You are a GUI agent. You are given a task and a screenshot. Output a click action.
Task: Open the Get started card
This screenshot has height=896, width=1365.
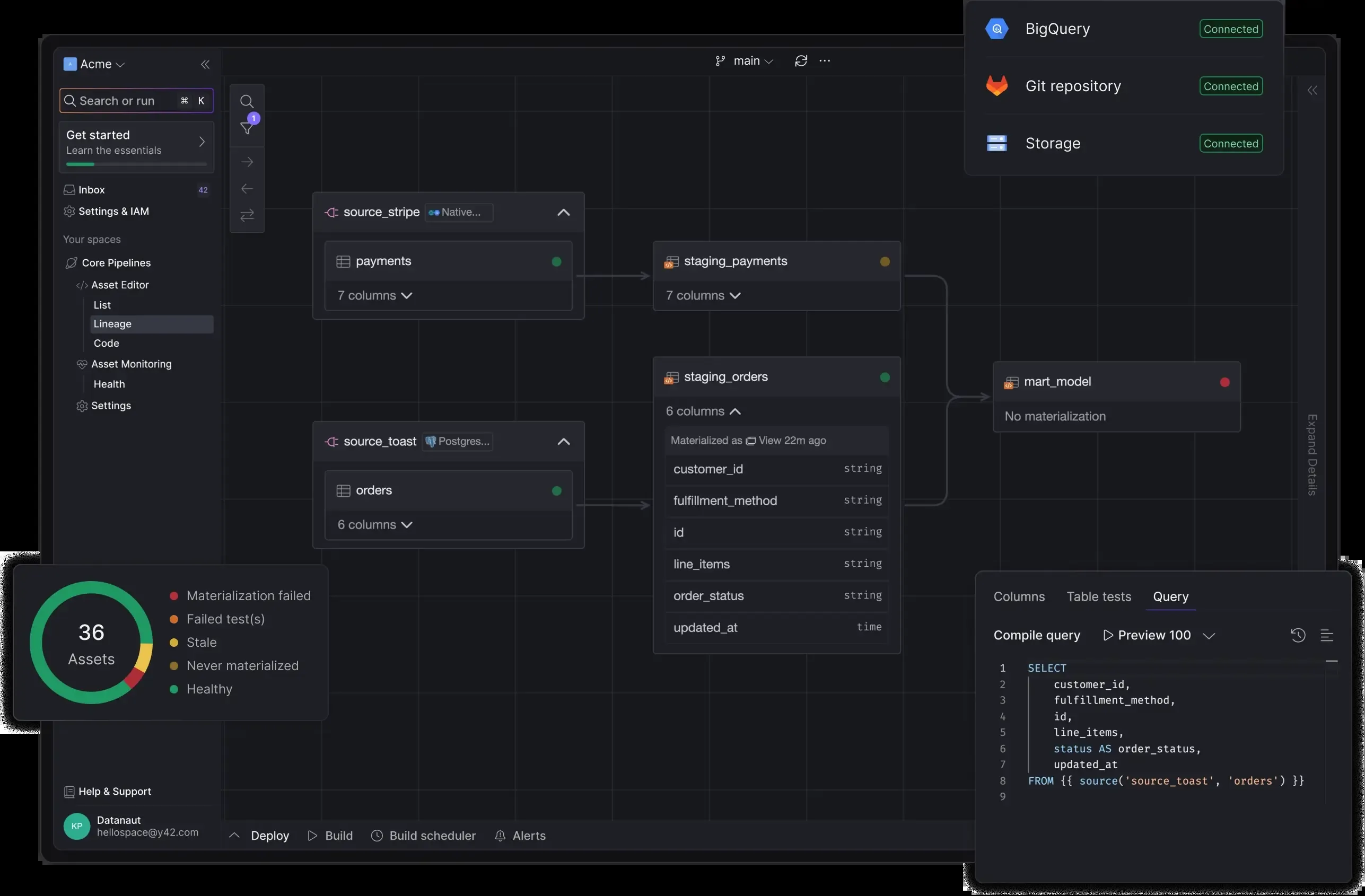pos(136,147)
